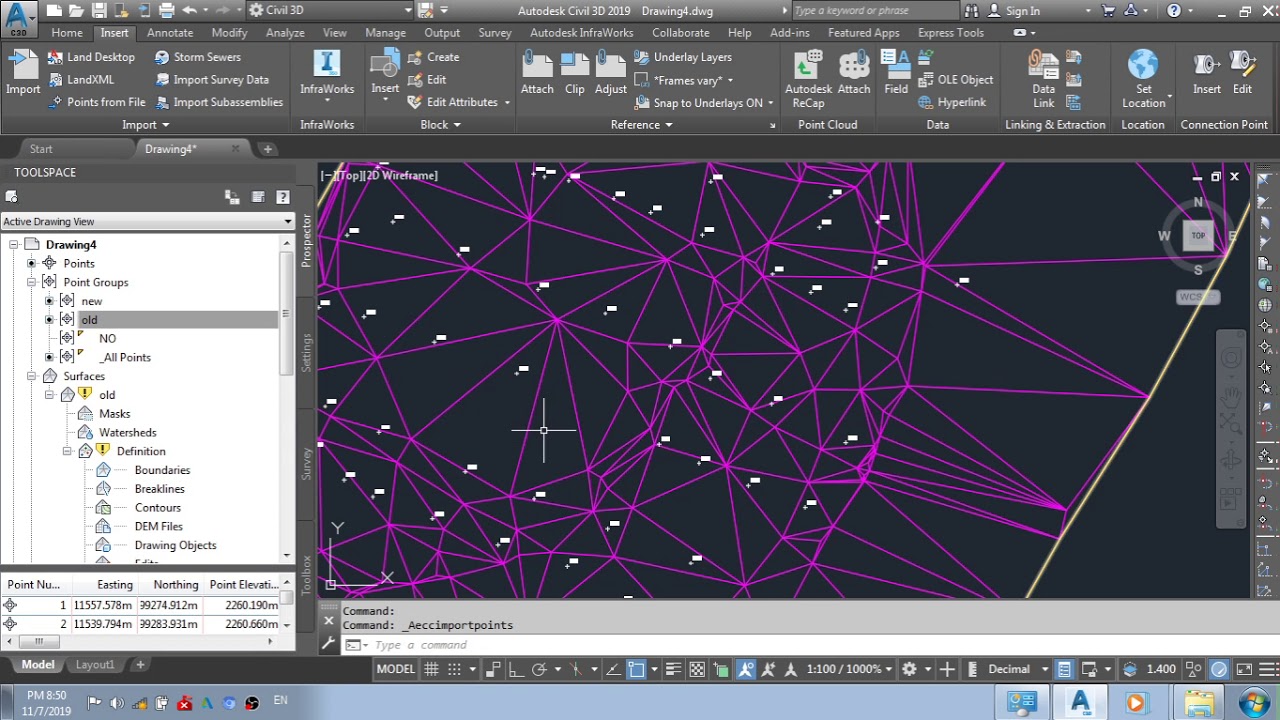The image size is (1280, 720).
Task: Click the Attach reference icon
Action: tap(537, 72)
